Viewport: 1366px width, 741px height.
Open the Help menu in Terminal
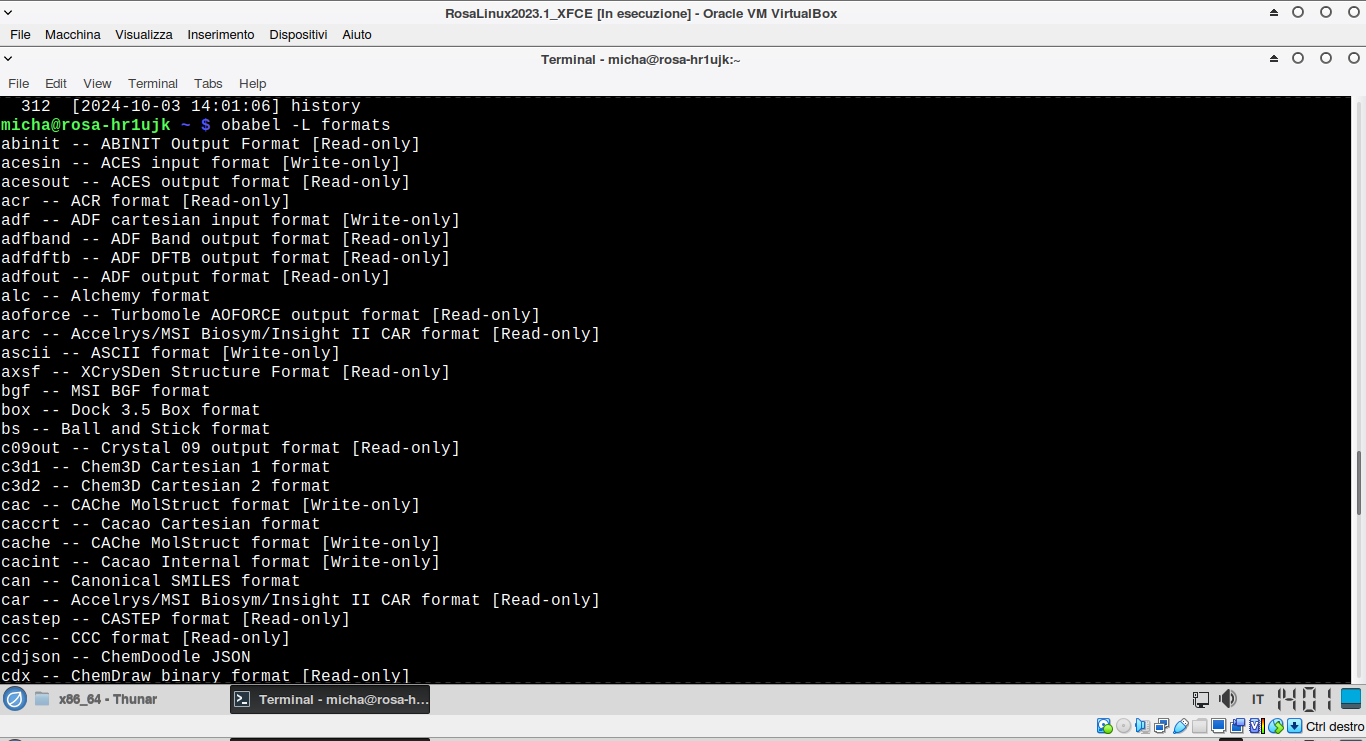pos(253,83)
